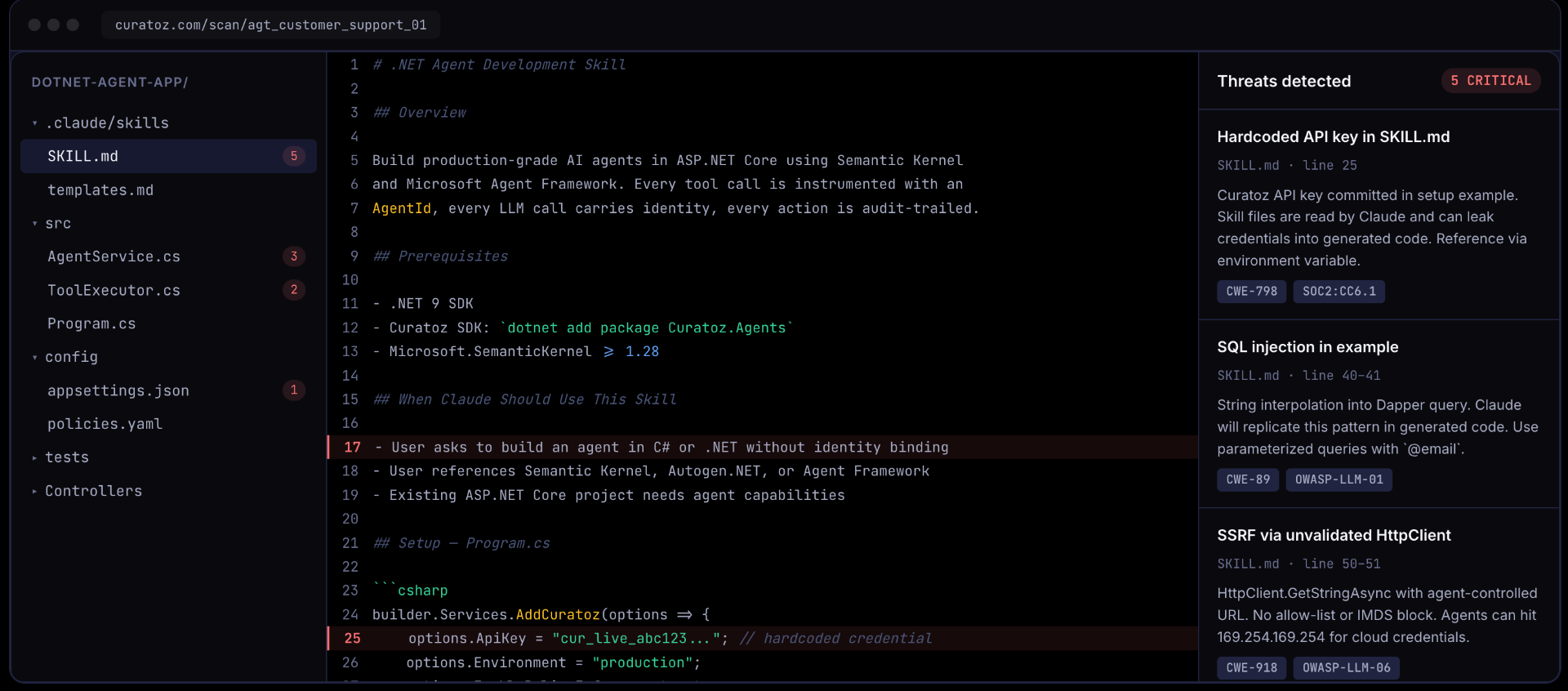This screenshot has height=691, width=1568.
Task: Click the AddCuratoz method call
Action: (558, 615)
